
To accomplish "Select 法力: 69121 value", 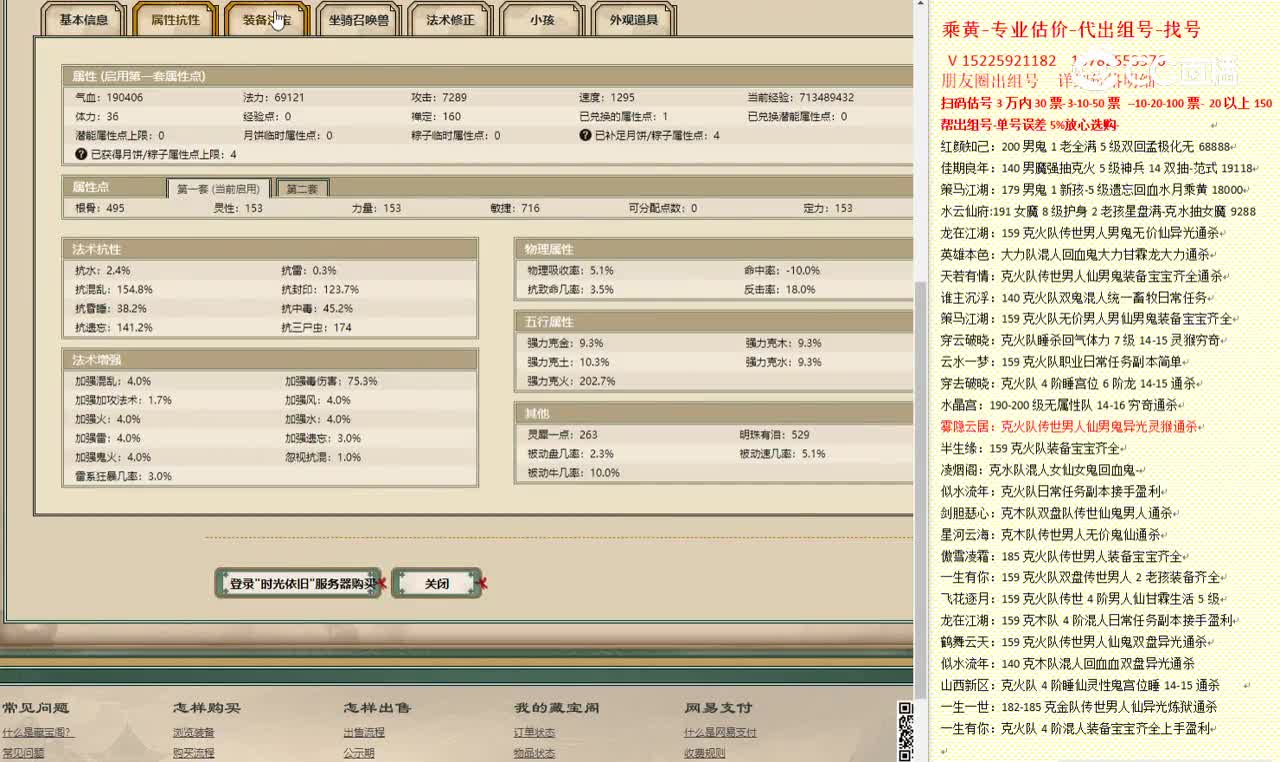I will (274, 98).
